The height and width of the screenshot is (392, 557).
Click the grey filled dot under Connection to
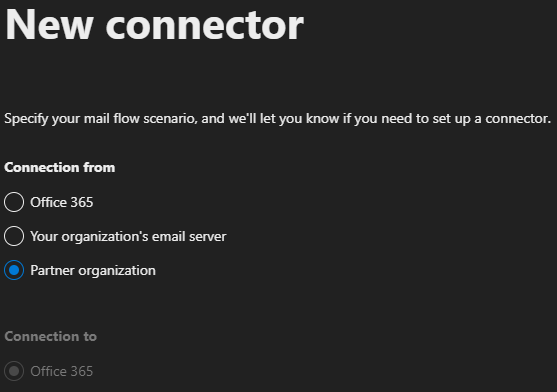14,371
